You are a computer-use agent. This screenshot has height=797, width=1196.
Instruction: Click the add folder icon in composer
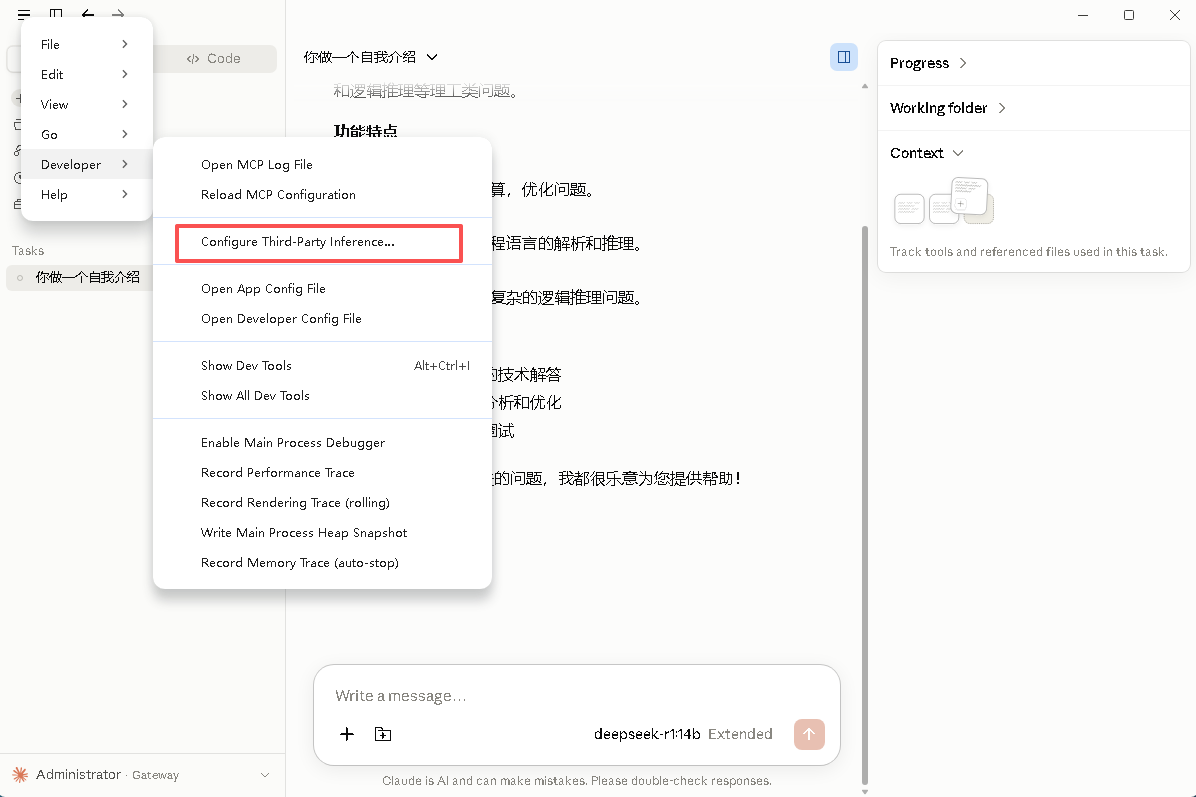click(x=383, y=734)
